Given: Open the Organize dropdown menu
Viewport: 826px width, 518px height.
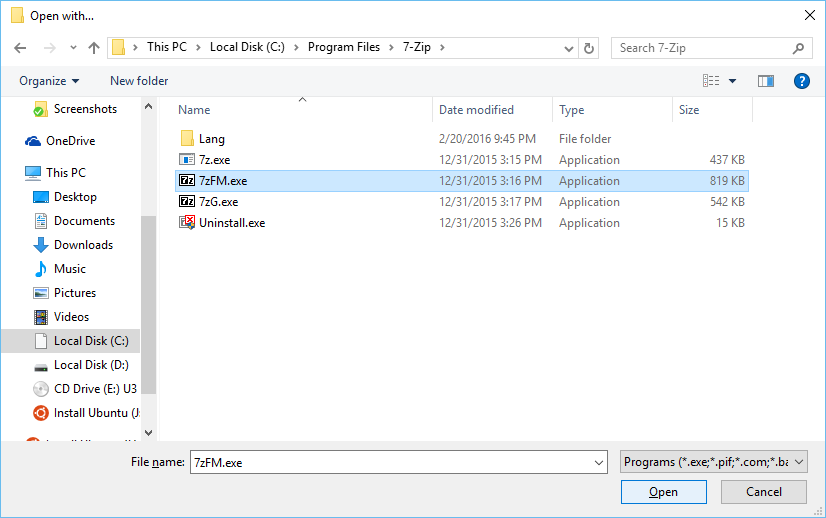Looking at the screenshot, I should click(48, 81).
